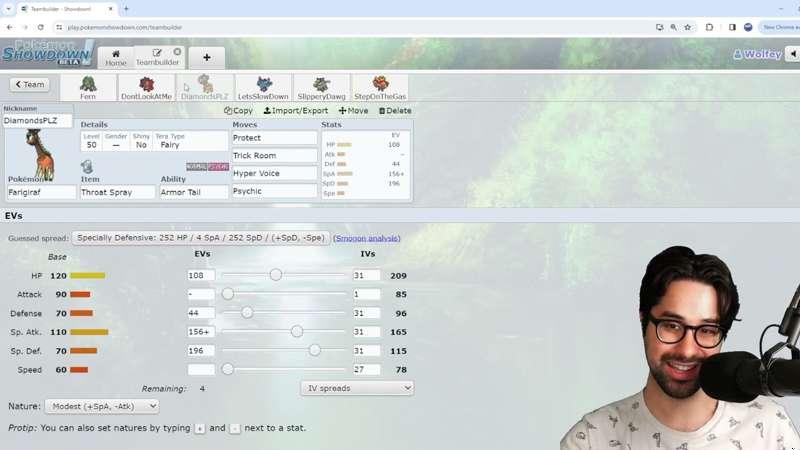Click the Throat Spray item icon
The height and width of the screenshot is (450, 800).
[87, 166]
